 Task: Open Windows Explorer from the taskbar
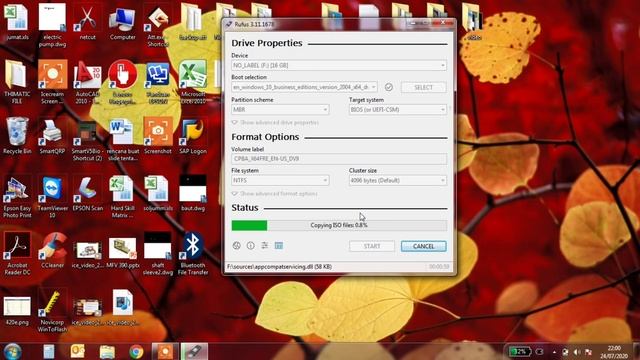click(107, 351)
